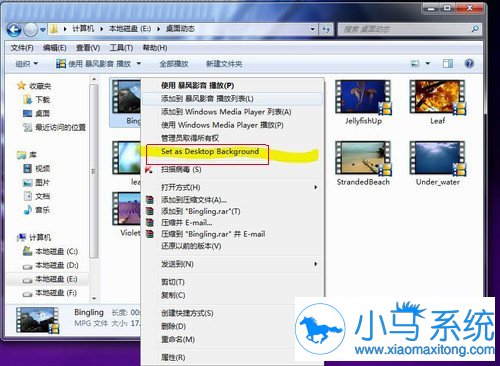Open the 帮助(H) menu
The width and height of the screenshot is (500, 366).
(x=155, y=48)
